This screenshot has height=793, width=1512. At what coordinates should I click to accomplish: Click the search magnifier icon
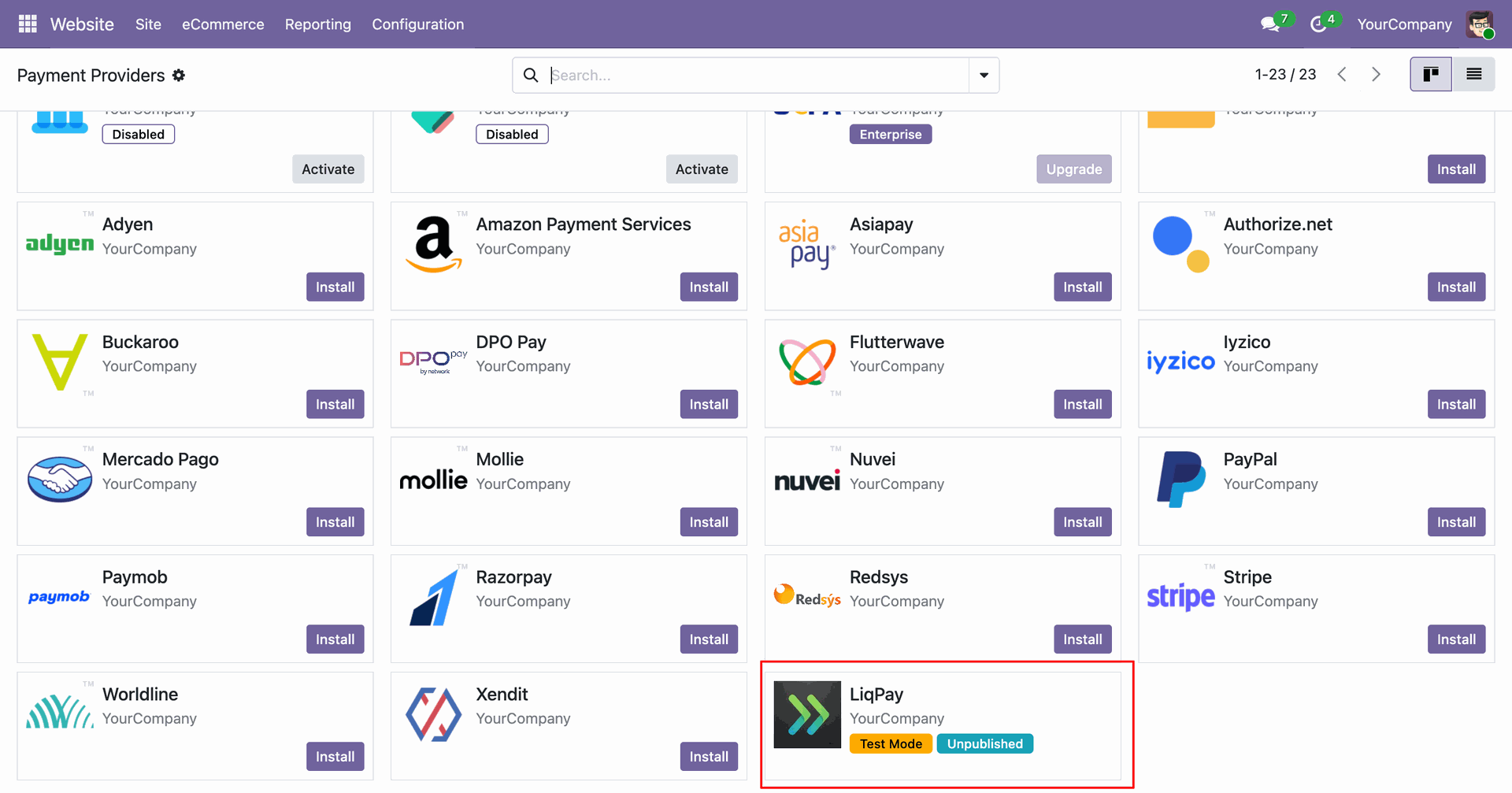pyautogui.click(x=532, y=76)
